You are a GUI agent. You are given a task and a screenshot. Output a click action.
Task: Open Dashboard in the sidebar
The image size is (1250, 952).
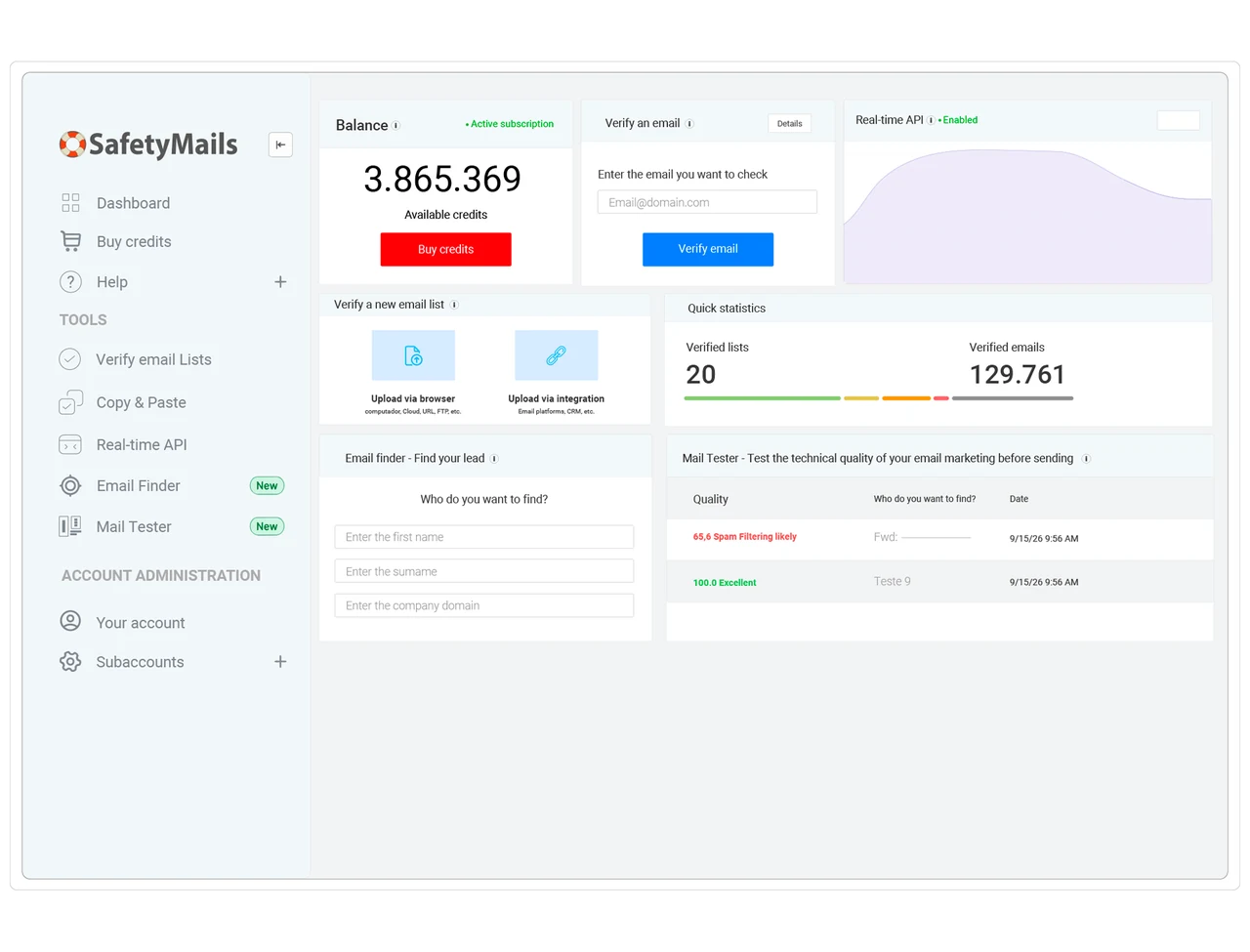click(133, 203)
